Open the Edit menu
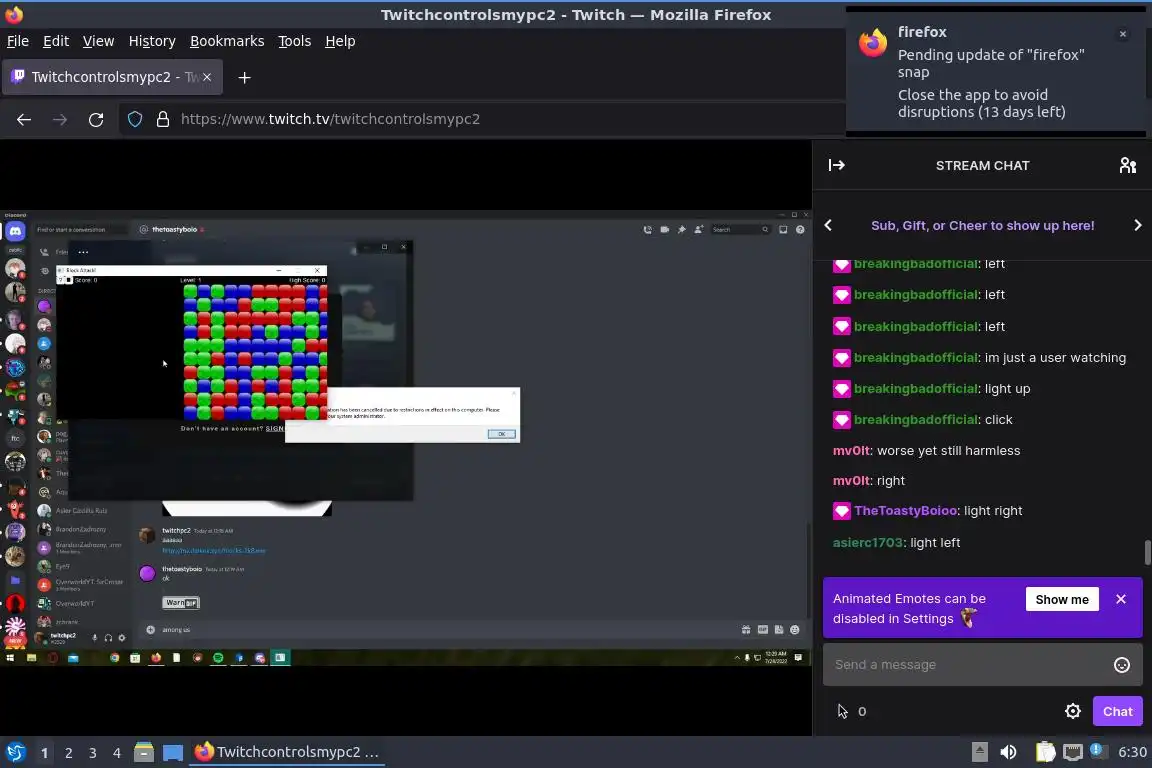The height and width of the screenshot is (768, 1152). click(56, 41)
